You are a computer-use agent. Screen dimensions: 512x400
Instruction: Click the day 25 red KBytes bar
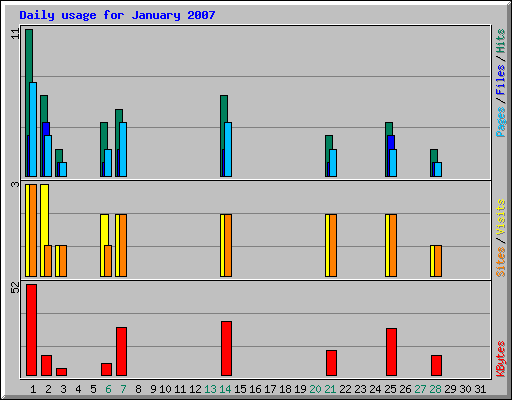point(391,352)
